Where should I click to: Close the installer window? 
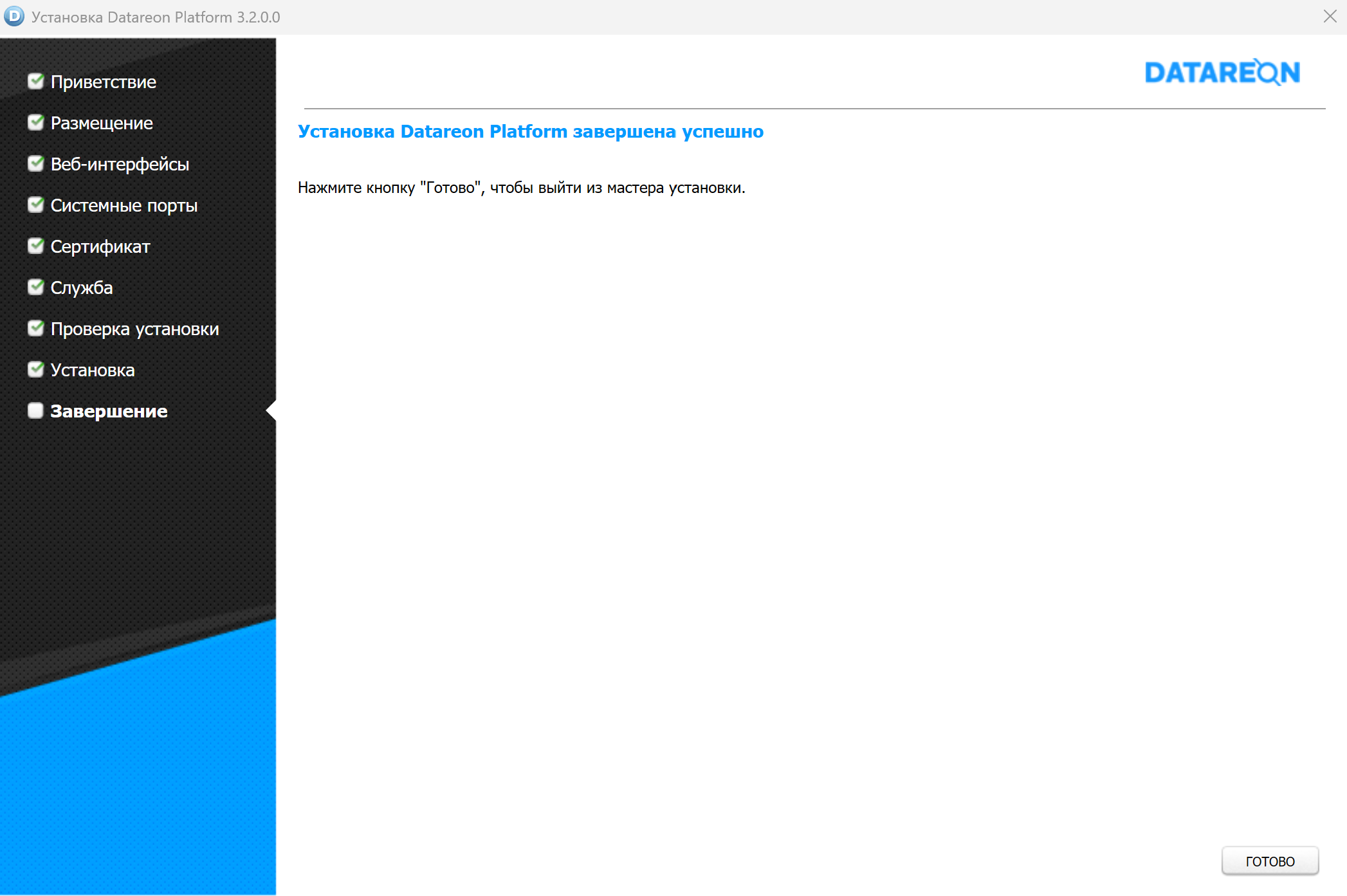pos(1330,16)
